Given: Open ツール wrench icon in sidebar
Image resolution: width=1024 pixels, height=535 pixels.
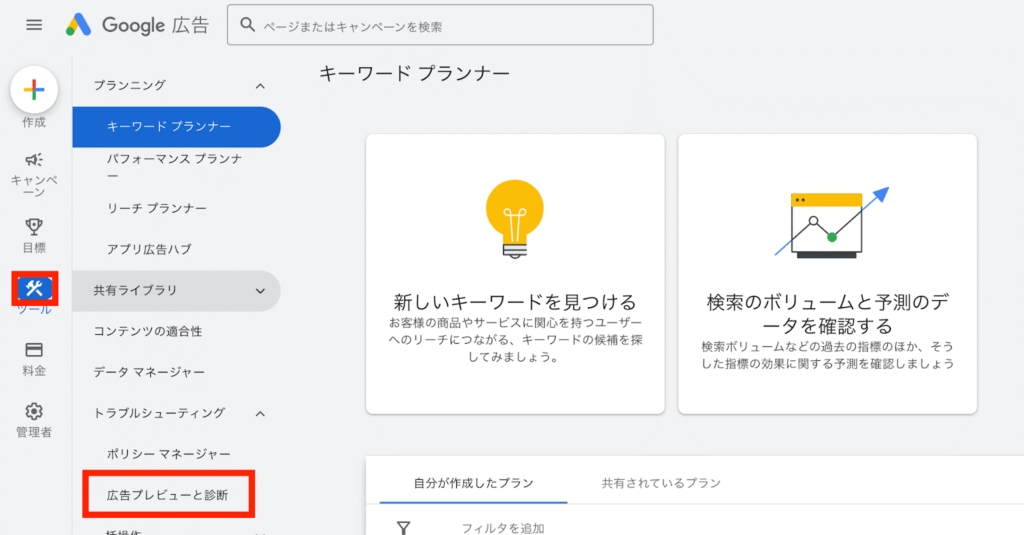Looking at the screenshot, I should pos(35,288).
